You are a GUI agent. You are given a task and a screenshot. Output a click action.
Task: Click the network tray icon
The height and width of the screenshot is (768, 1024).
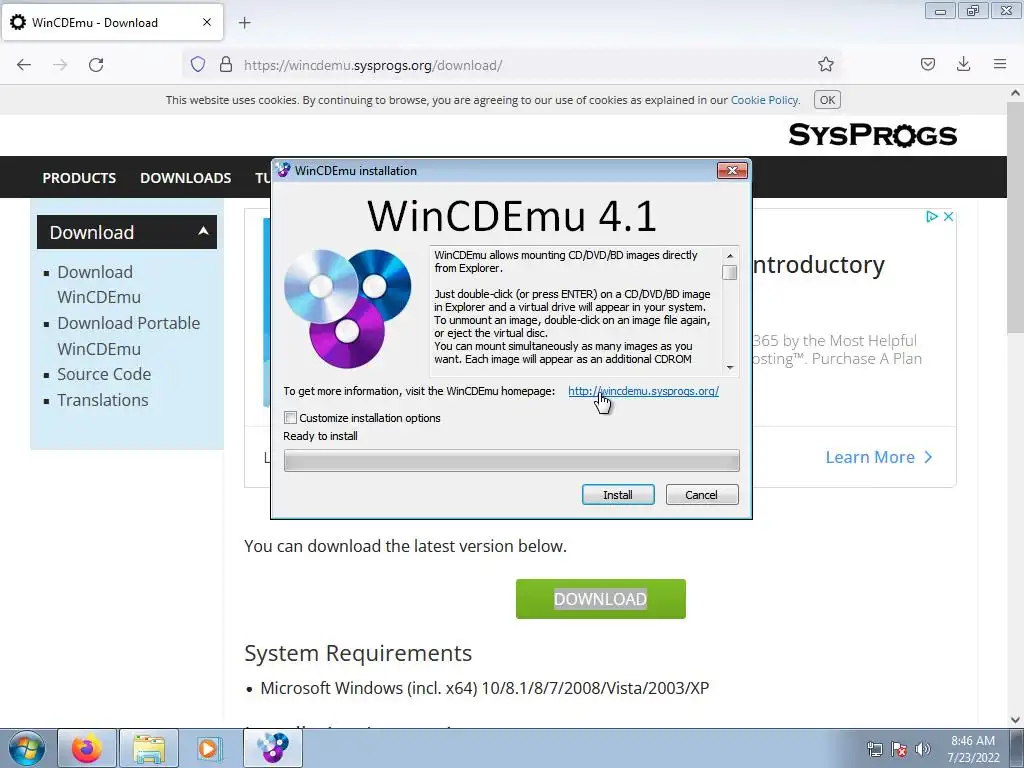click(x=874, y=749)
